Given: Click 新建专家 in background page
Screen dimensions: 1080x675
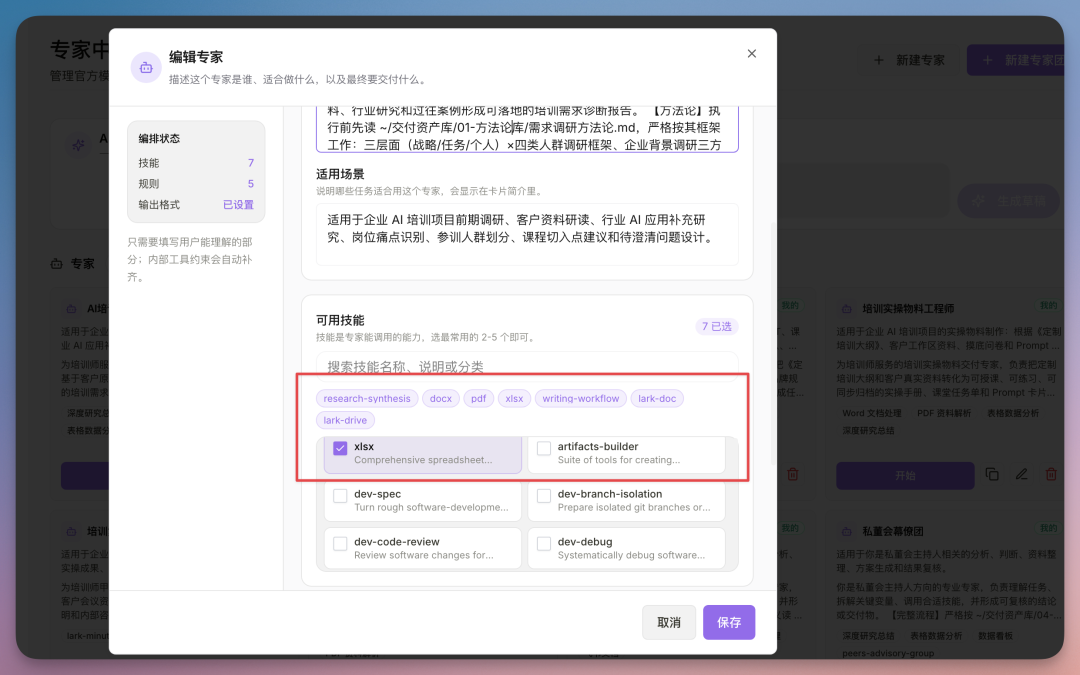Looking at the screenshot, I should coord(909,61).
